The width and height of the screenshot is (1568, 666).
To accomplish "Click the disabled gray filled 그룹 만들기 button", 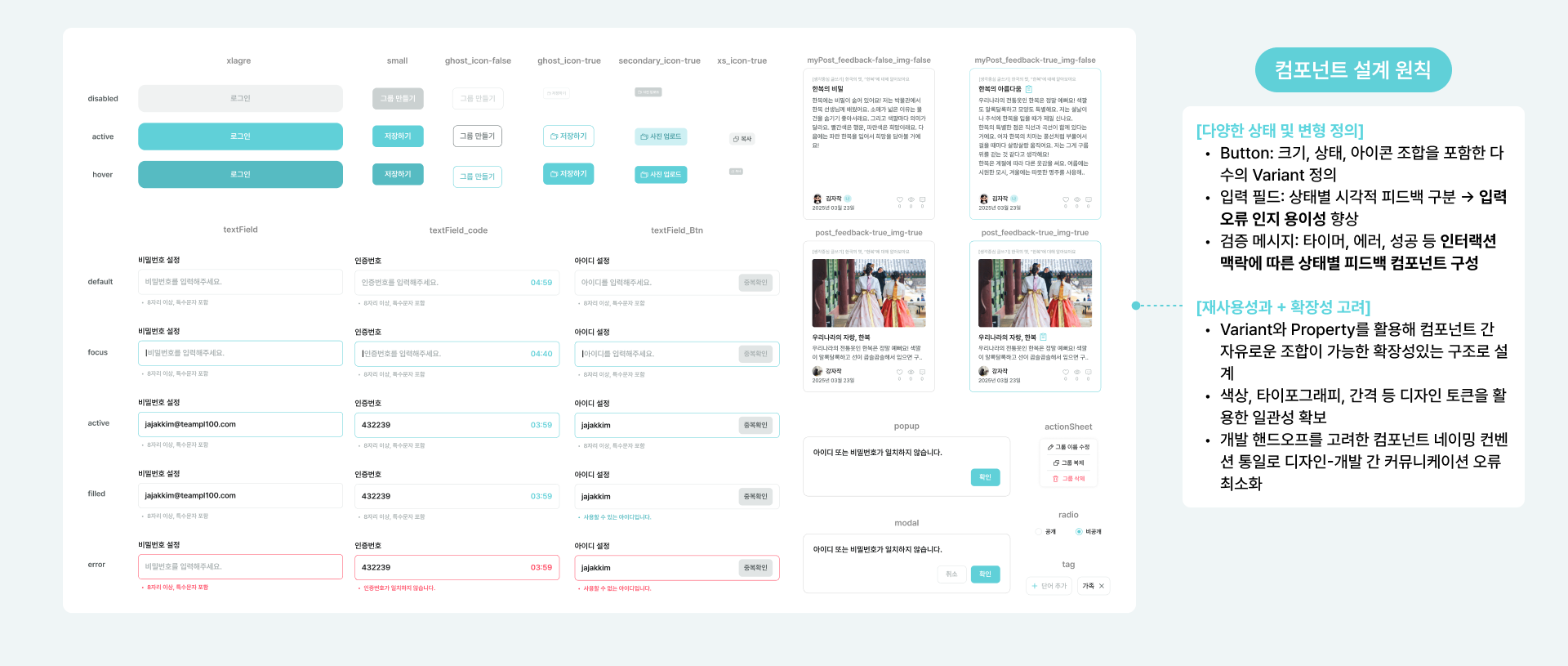I will [x=398, y=99].
